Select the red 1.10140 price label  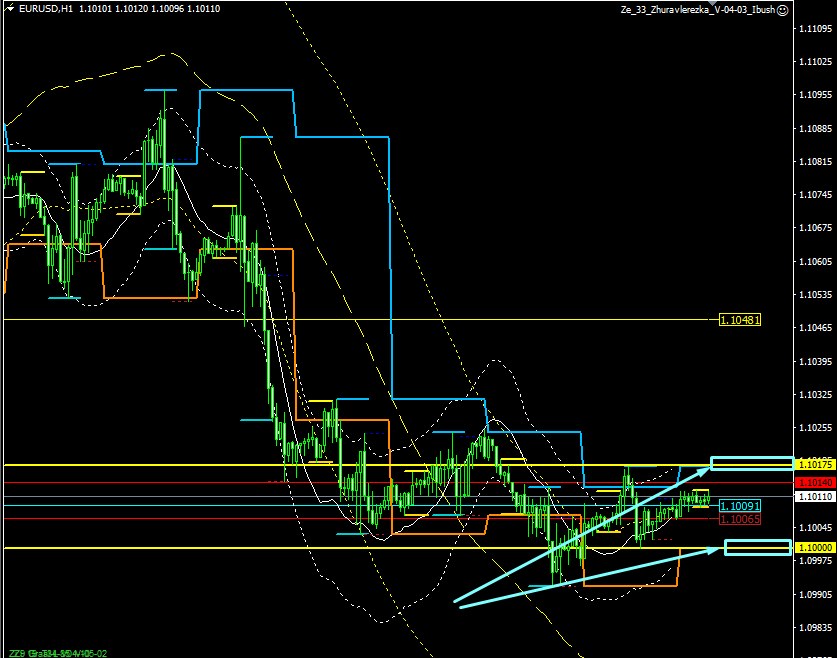[x=815, y=482]
